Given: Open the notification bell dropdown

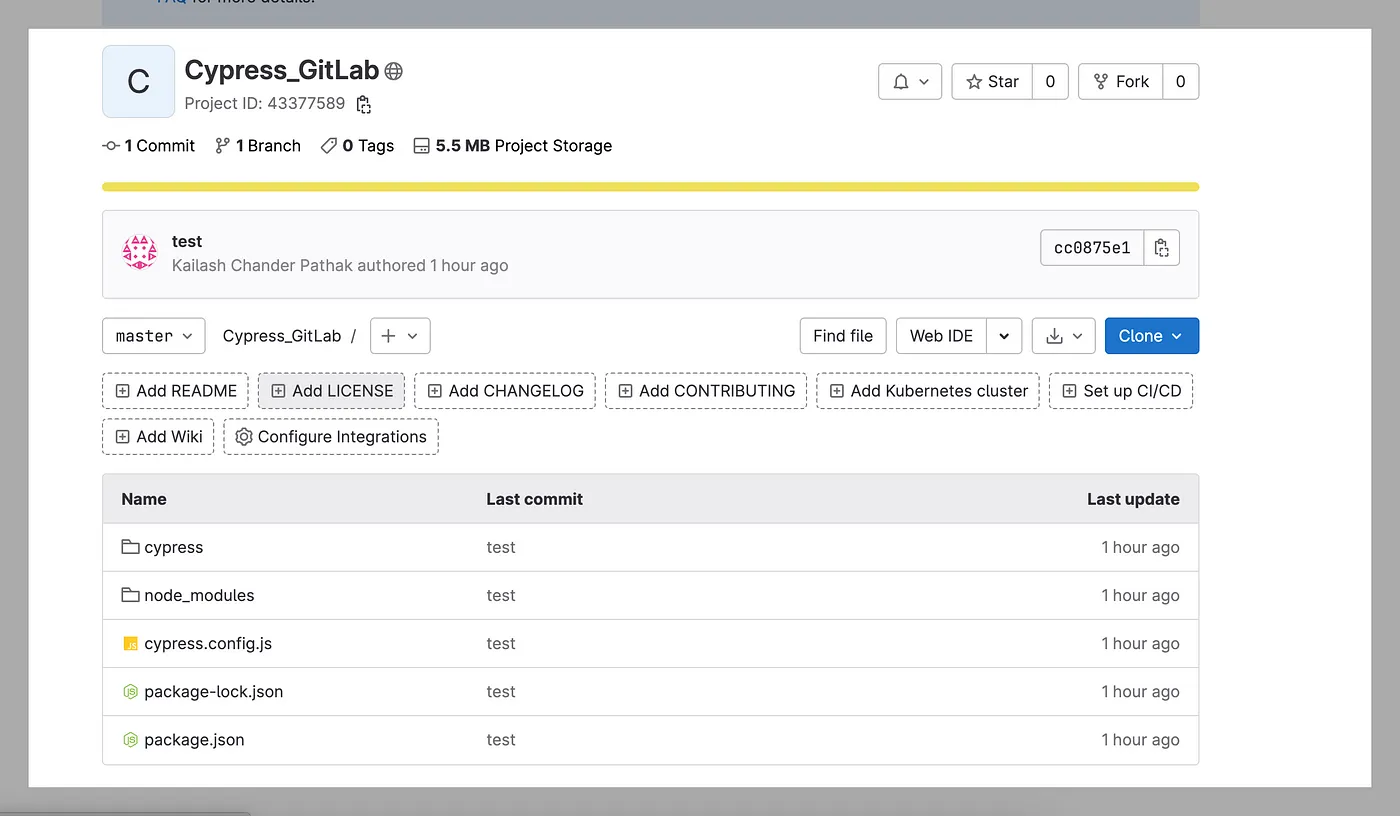Looking at the screenshot, I should [910, 82].
